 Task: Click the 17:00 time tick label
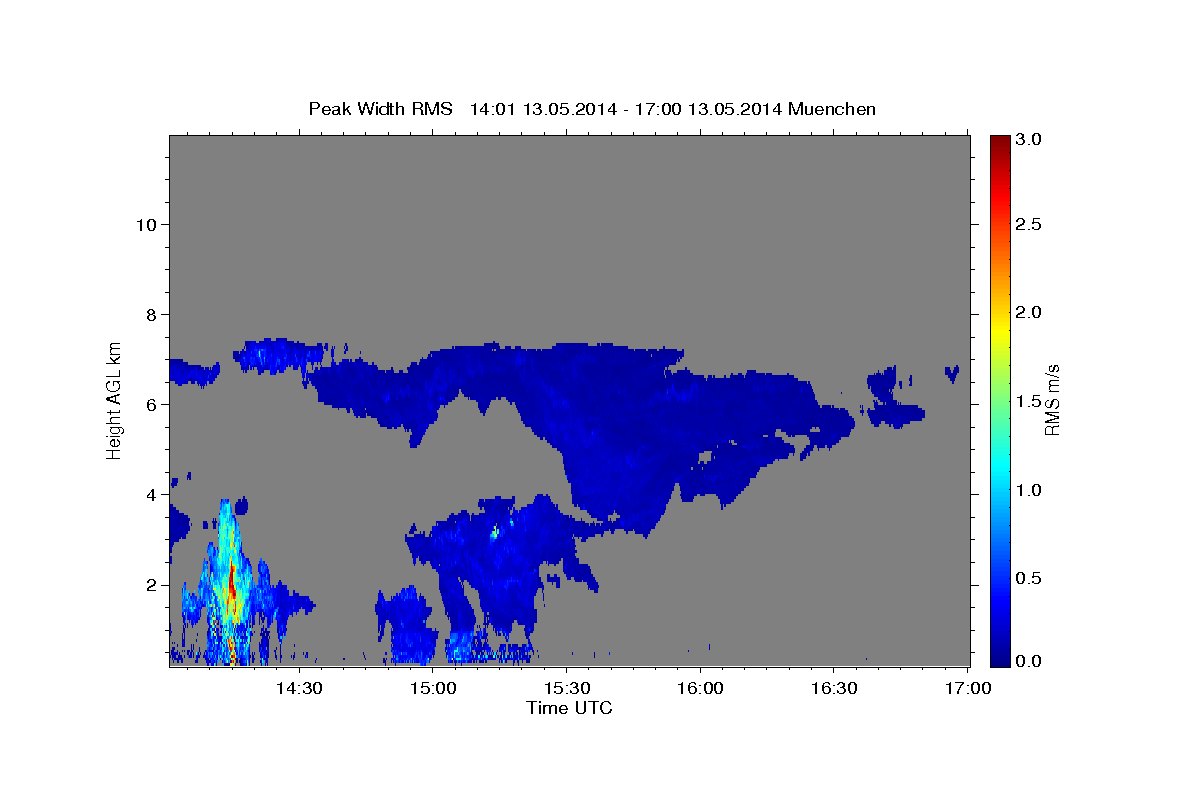click(x=968, y=688)
